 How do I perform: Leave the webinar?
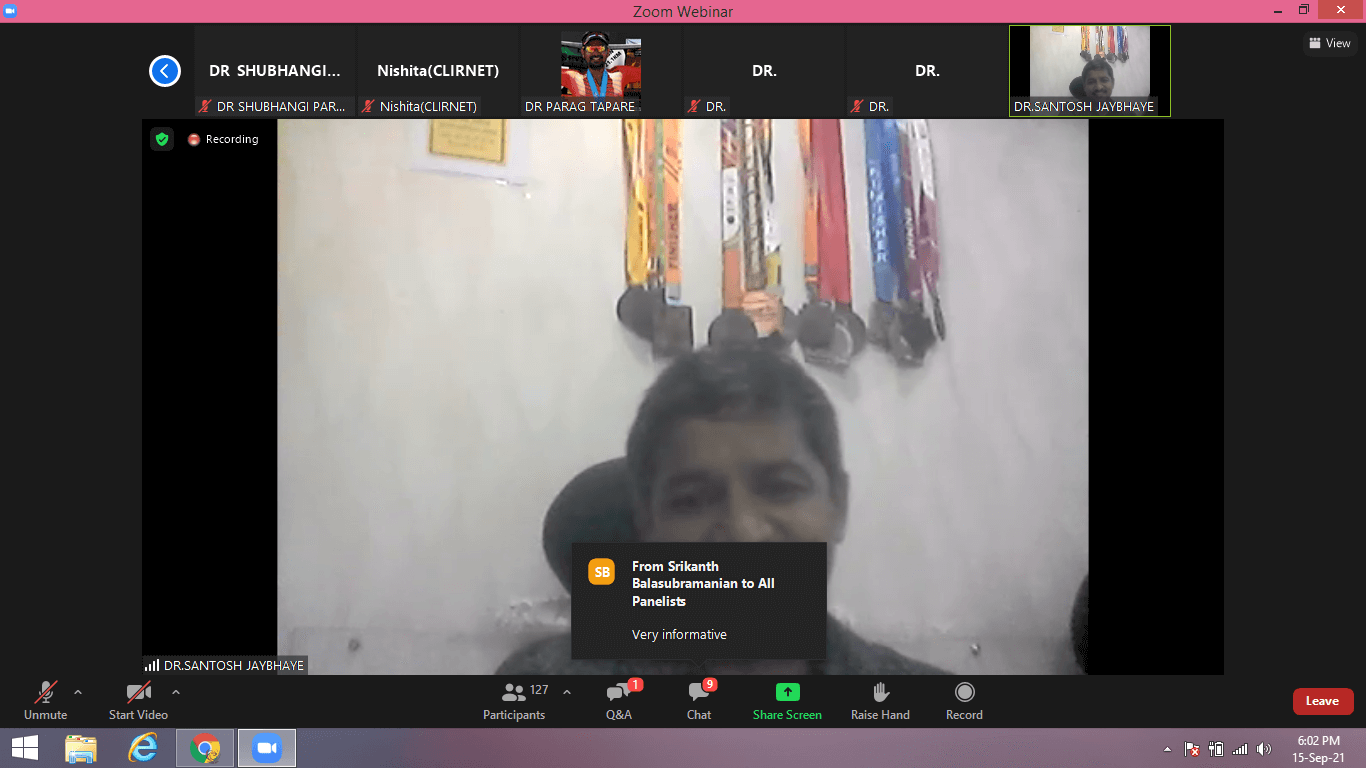click(x=1322, y=701)
